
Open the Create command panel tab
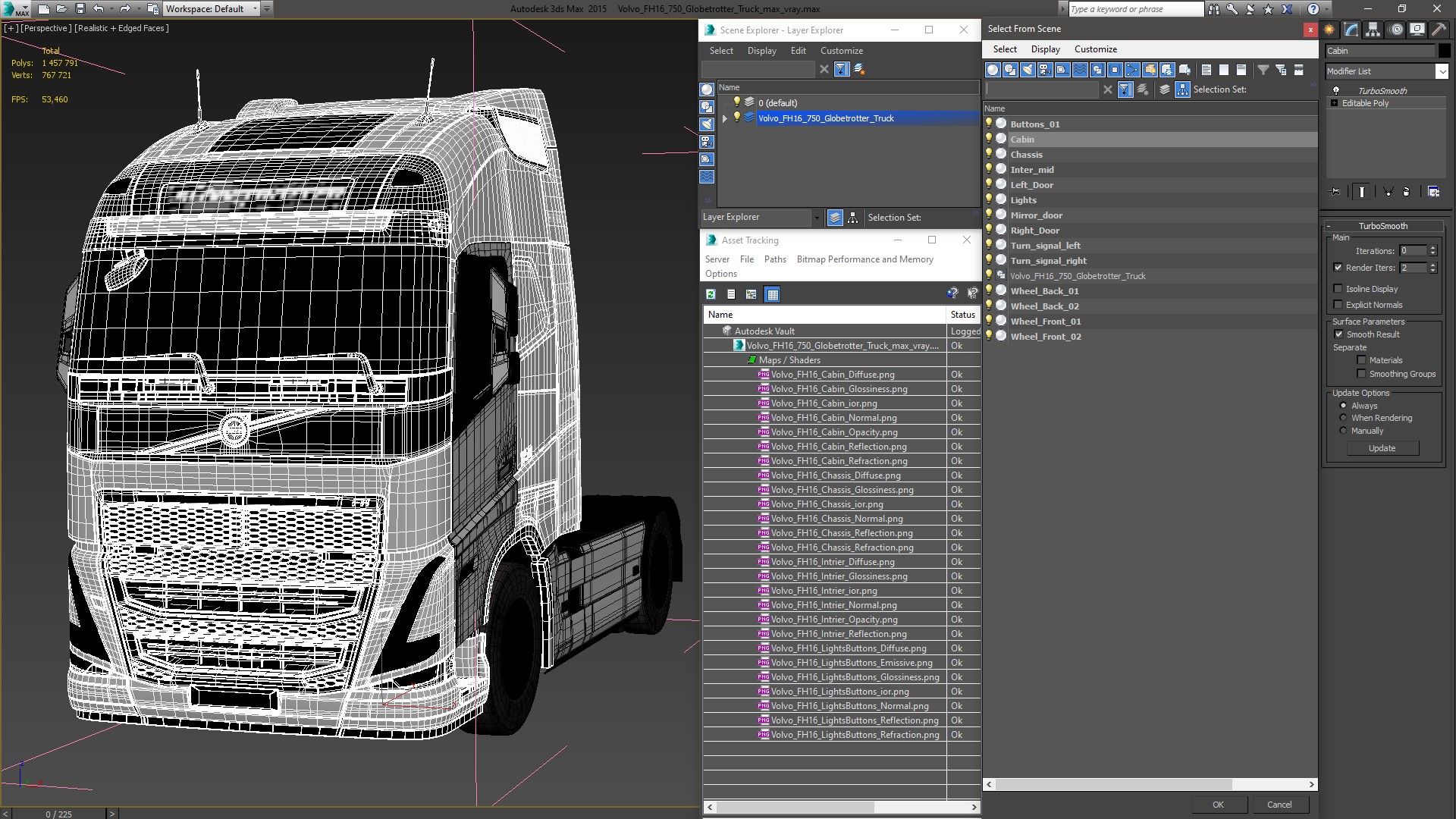click(1329, 30)
